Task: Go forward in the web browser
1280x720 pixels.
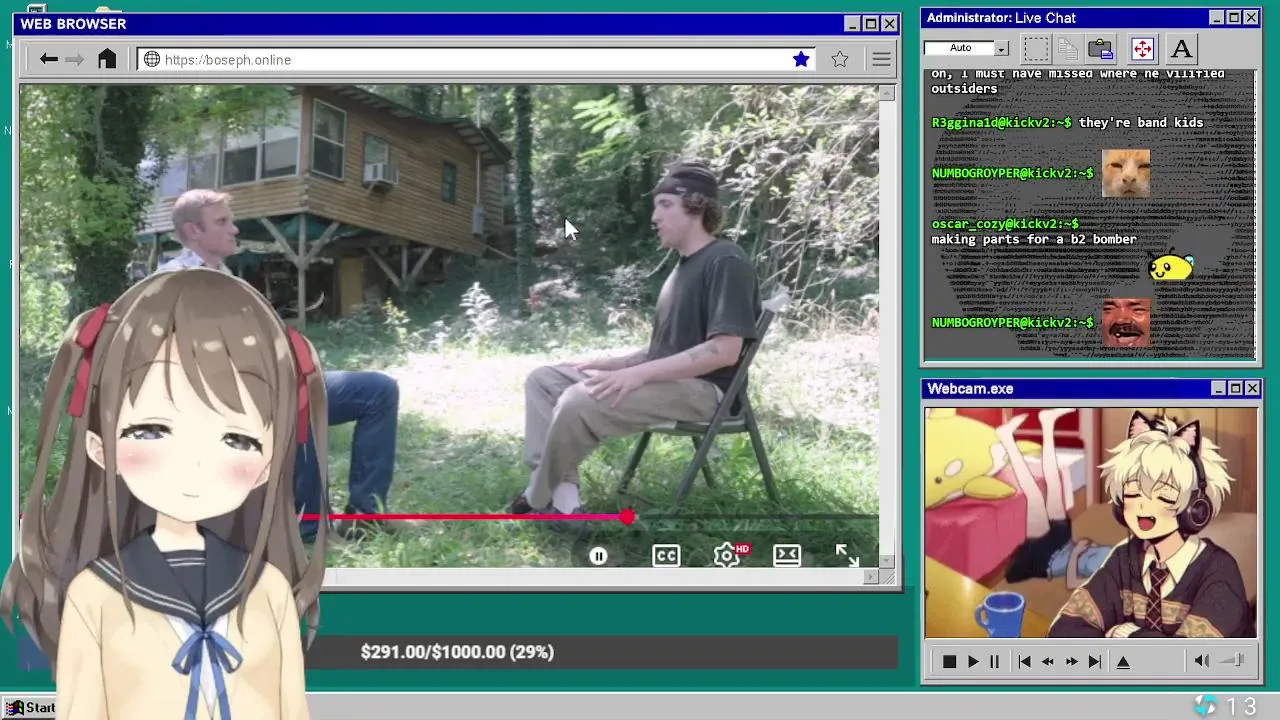Action: point(75,60)
